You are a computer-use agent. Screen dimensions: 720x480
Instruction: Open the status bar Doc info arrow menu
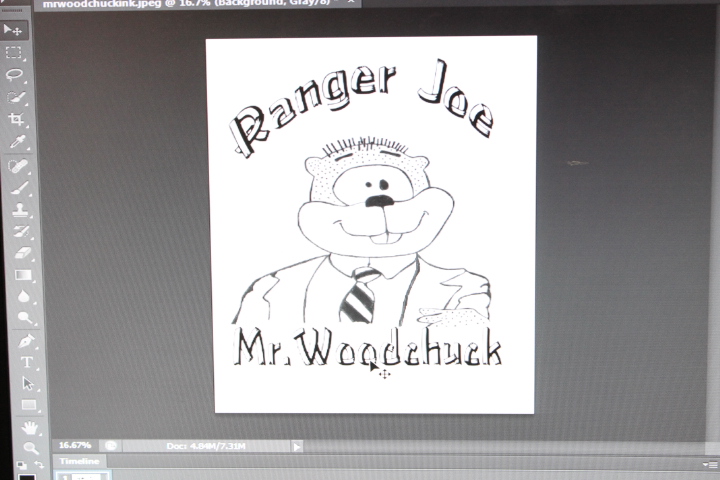click(298, 446)
